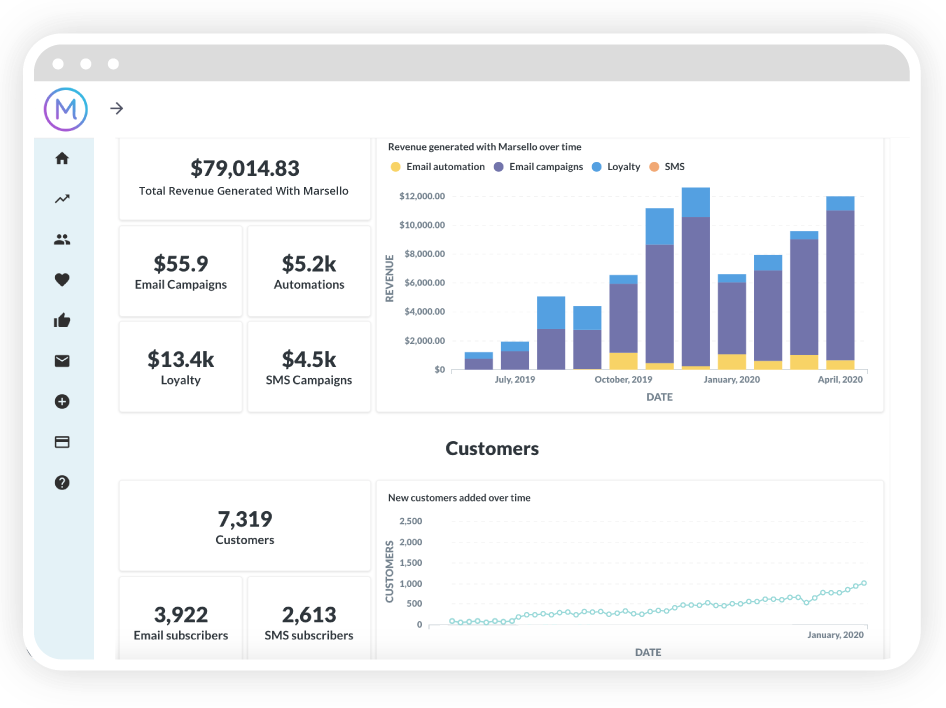This screenshot has height=708, width=946.
Task: Open billing via the card icon in sidebar
Action: (x=62, y=441)
